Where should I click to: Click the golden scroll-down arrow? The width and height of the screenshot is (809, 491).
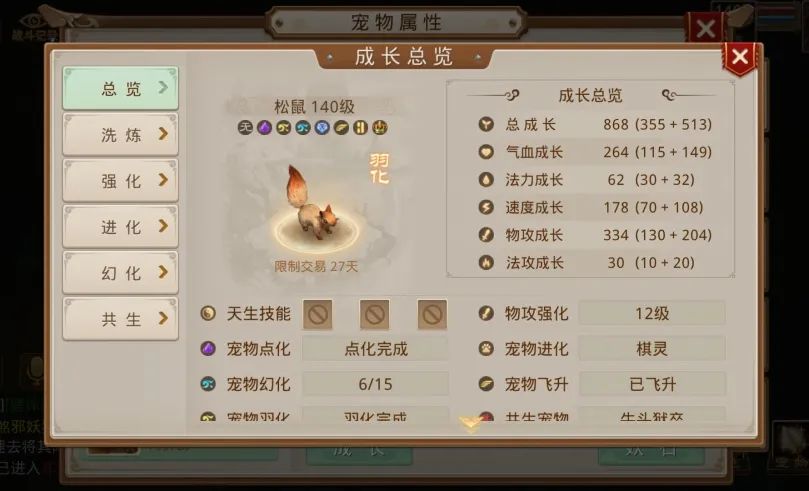click(x=471, y=424)
